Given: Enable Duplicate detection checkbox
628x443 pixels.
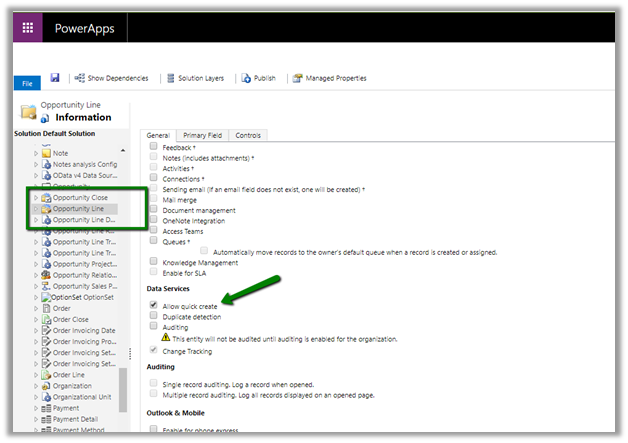Looking at the screenshot, I should coord(153,316).
